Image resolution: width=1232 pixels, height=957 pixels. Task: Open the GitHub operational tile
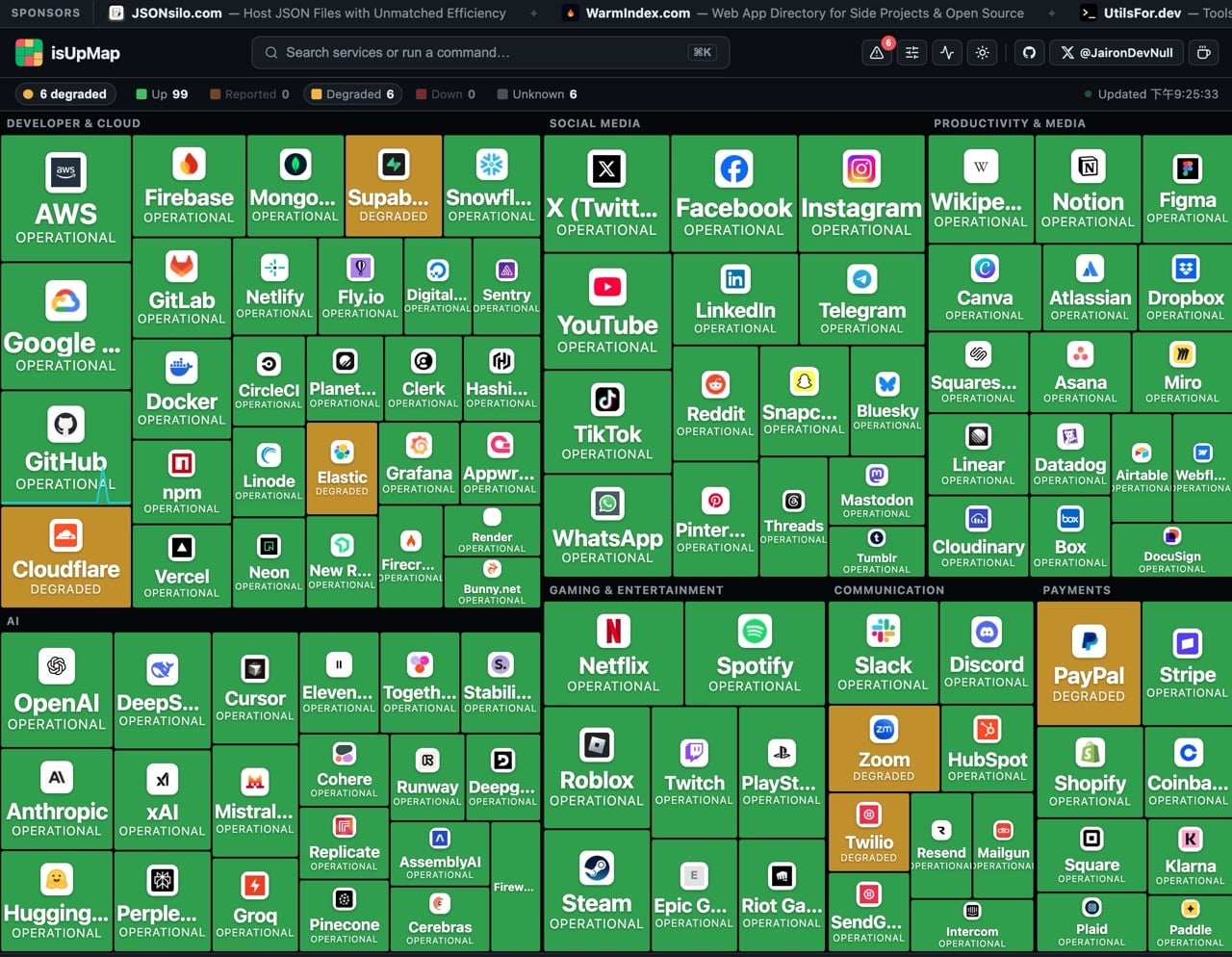point(65,448)
